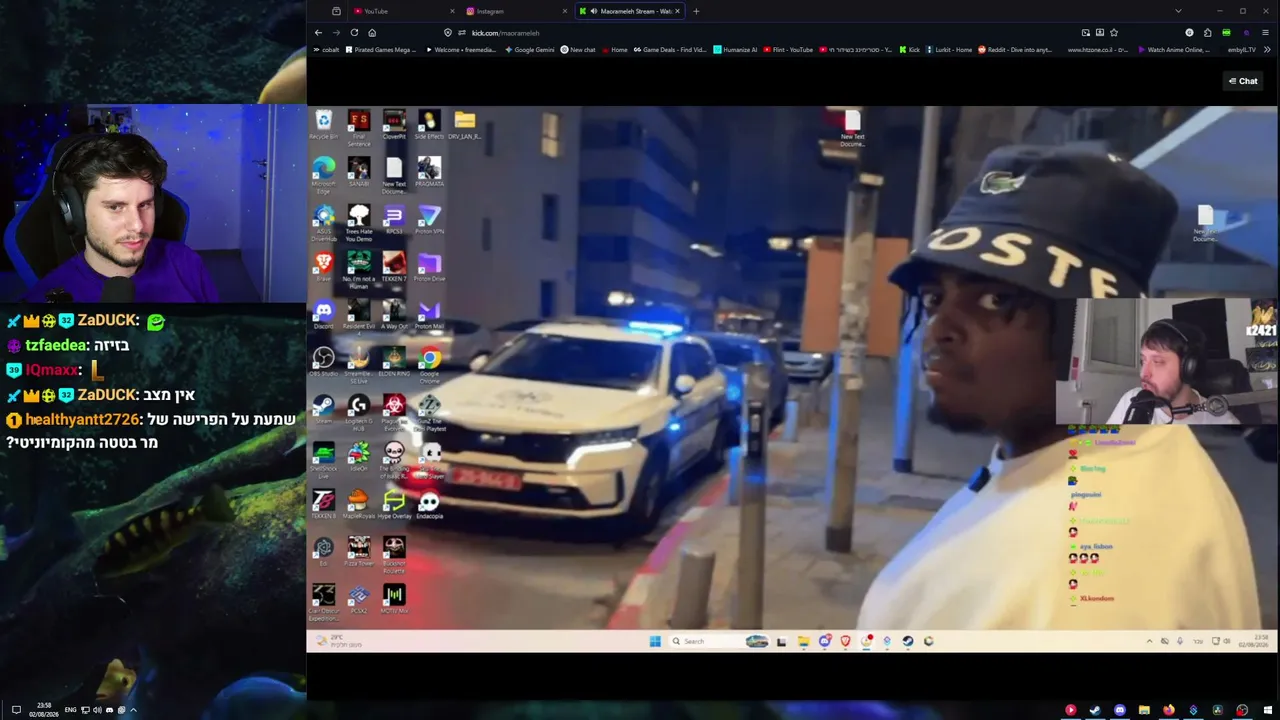The height and width of the screenshot is (720, 1280).
Task: Open a new browser tab
Action: [696, 11]
